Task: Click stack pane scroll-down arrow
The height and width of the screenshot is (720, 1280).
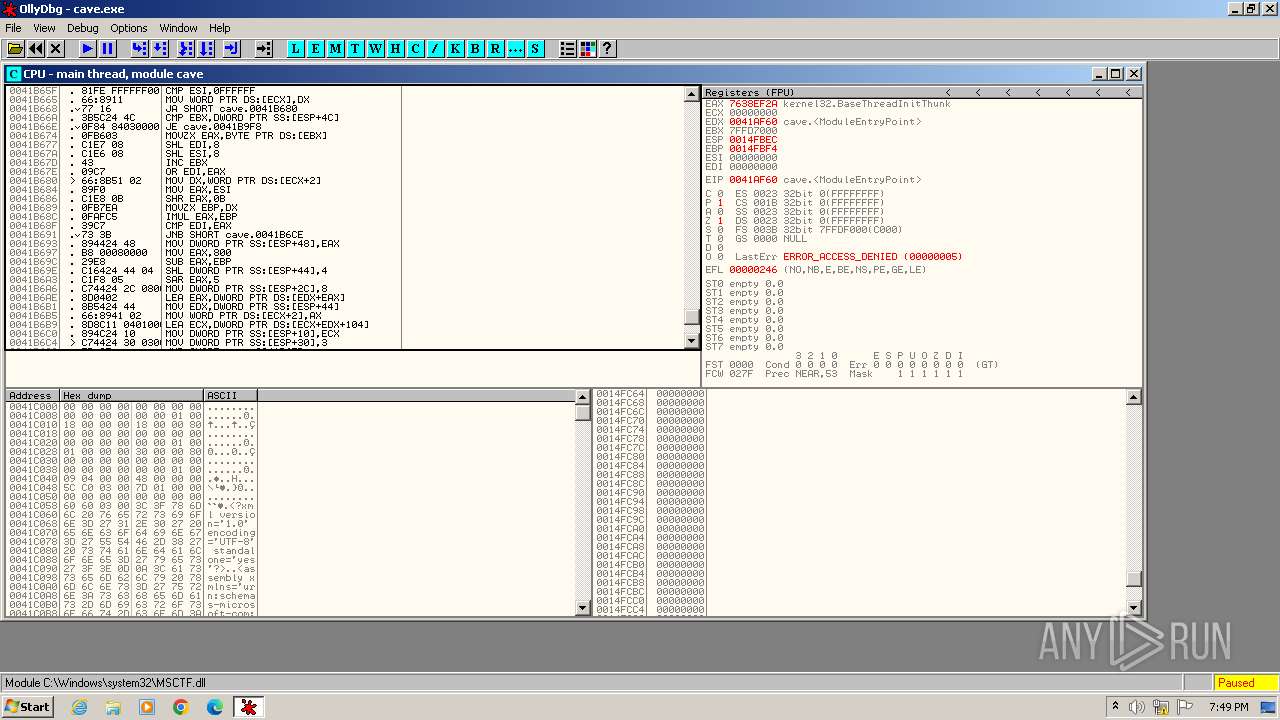Action: pos(1133,608)
